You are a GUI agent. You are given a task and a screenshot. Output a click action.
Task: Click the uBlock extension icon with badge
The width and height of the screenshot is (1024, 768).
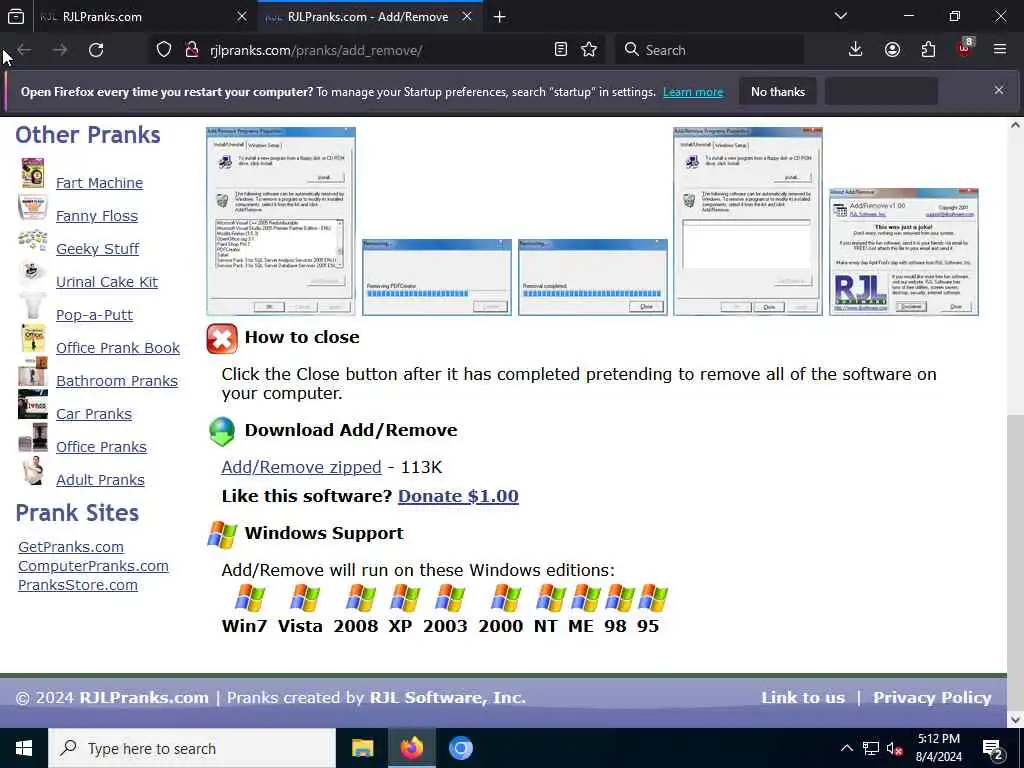[x=965, y=48]
